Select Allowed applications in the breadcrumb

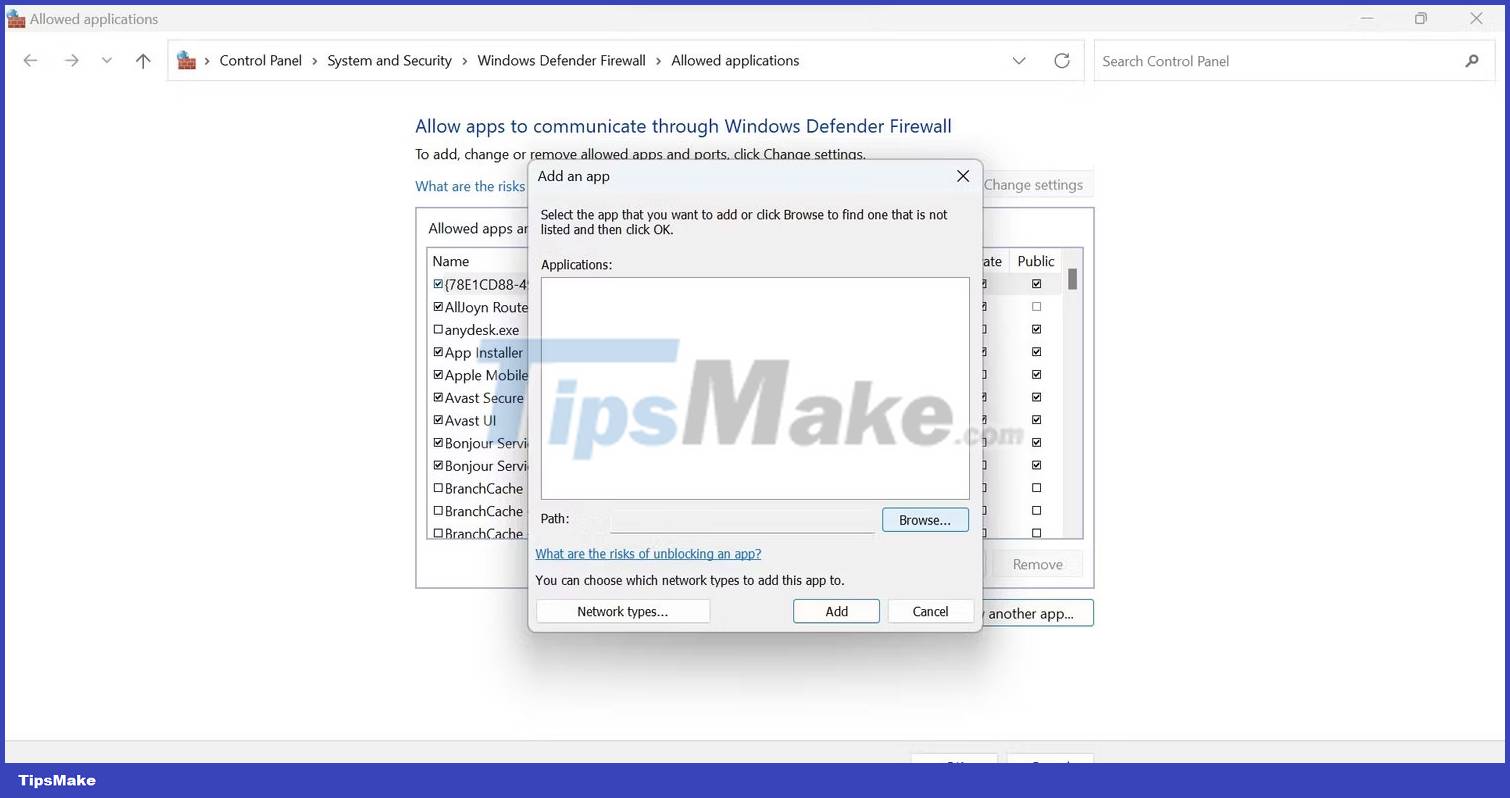735,60
